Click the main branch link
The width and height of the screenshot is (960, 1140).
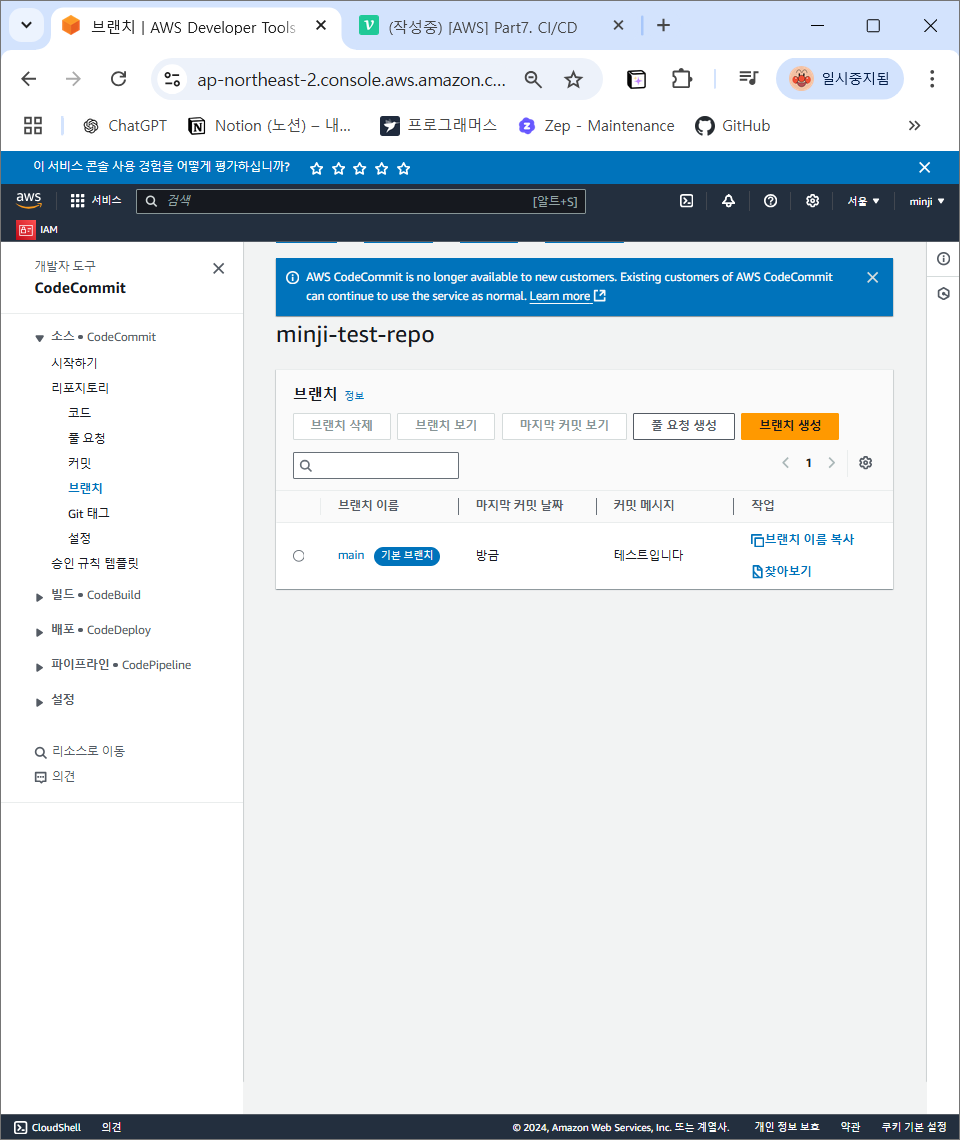(351, 555)
